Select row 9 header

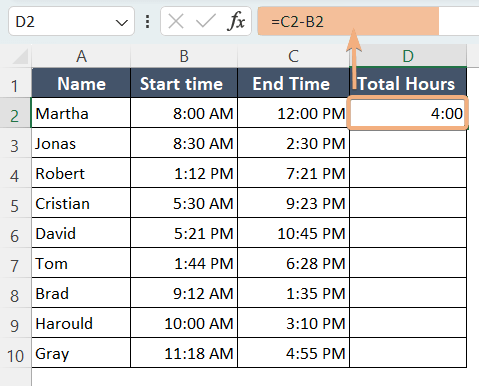click(15, 323)
